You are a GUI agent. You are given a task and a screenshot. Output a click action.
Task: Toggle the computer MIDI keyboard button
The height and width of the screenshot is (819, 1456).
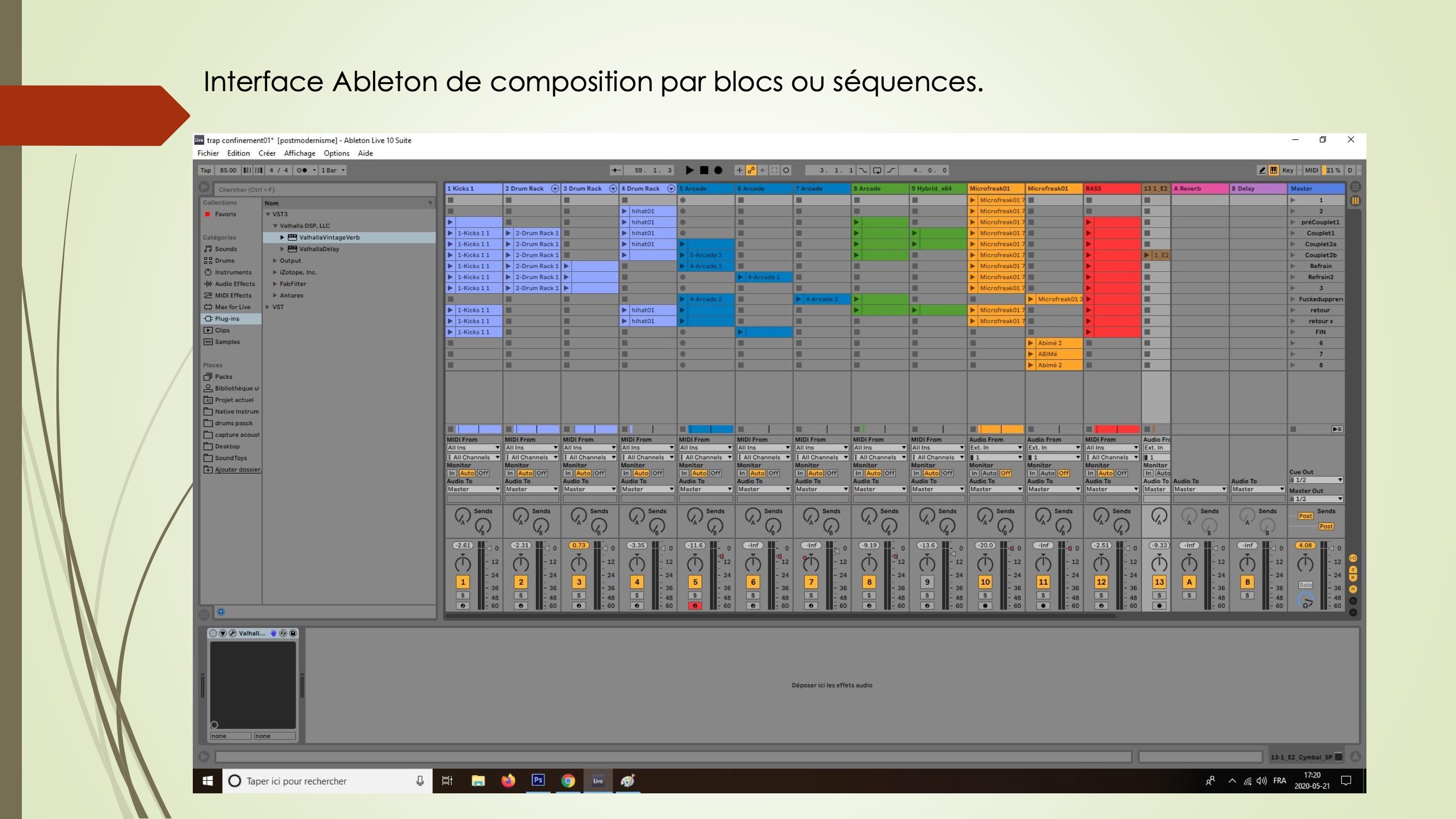pyautogui.click(x=1274, y=170)
